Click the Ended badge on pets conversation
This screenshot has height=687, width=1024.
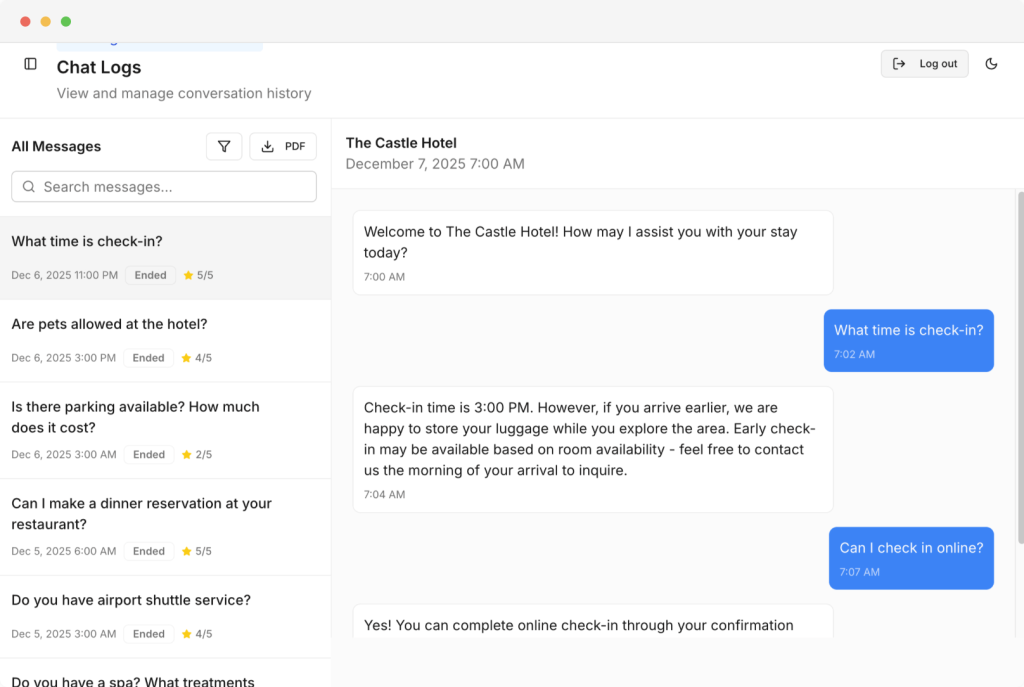pyautogui.click(x=148, y=358)
